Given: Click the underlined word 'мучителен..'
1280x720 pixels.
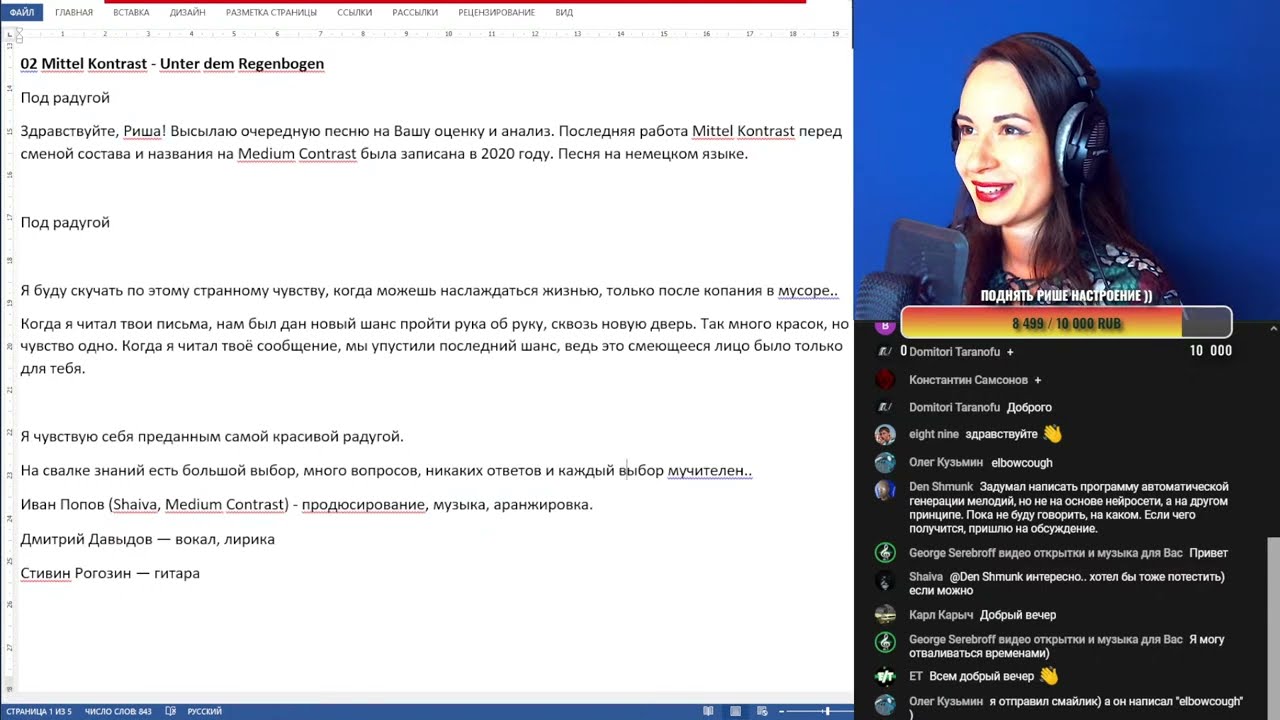Looking at the screenshot, I should coord(710,470).
